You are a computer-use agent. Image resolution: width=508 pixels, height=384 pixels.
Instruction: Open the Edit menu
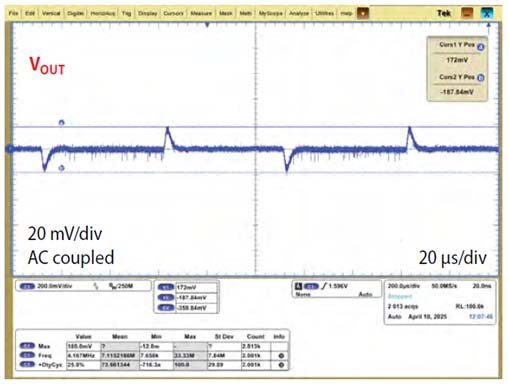[30, 13]
